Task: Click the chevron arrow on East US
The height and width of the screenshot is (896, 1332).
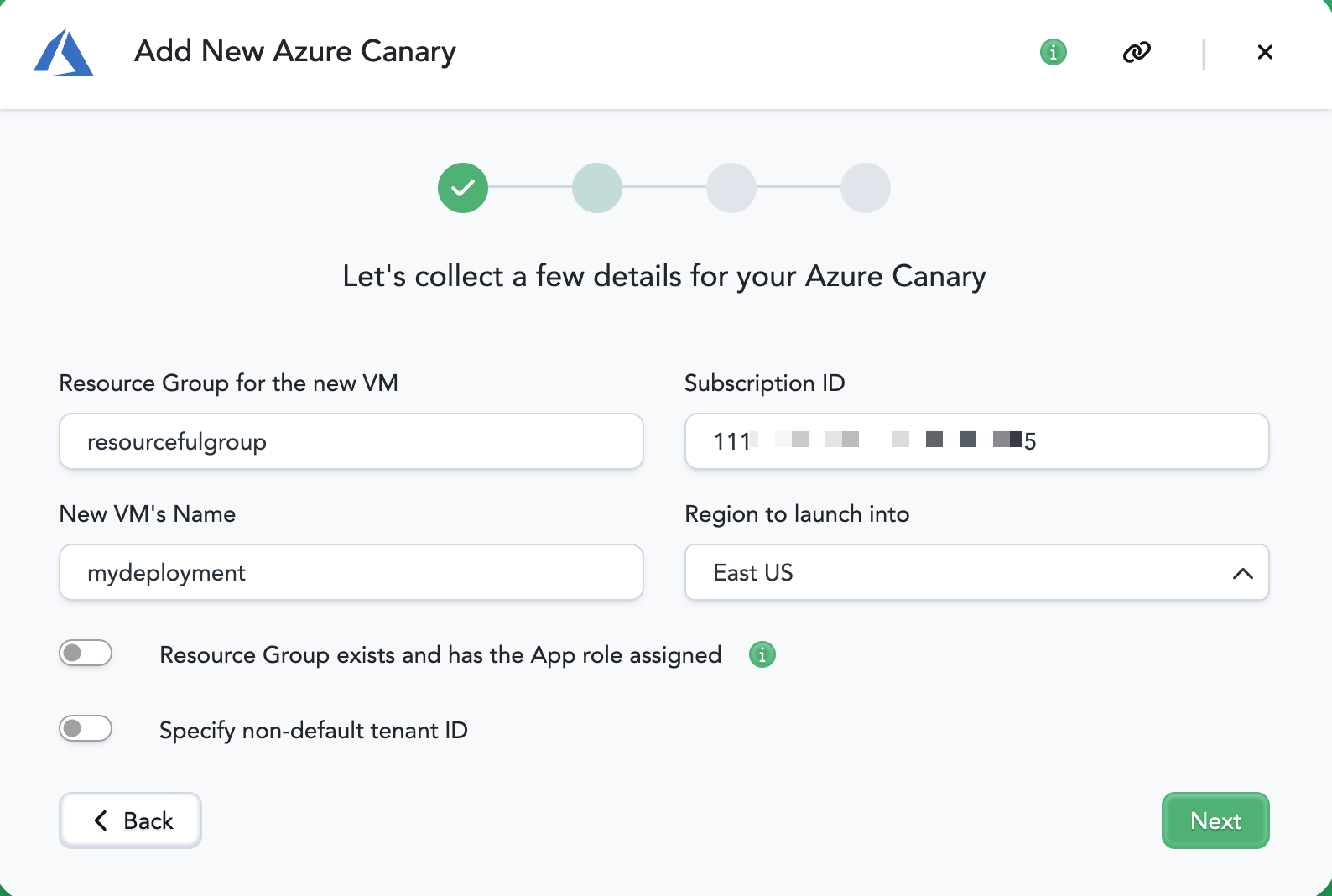Action: click(1243, 574)
